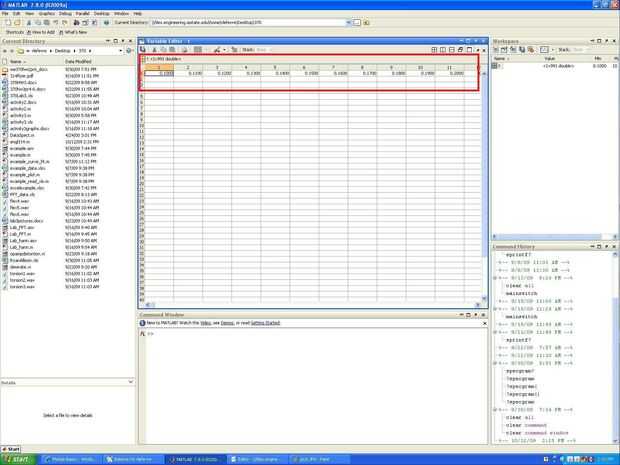Screen dimensions: 620x465
Task: Click first icon in Variable Editor toolbar
Action: (x=143, y=49)
